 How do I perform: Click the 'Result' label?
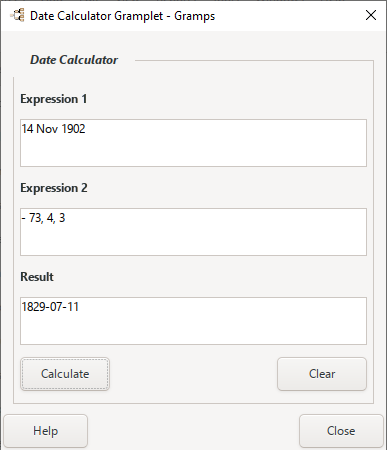click(37, 277)
